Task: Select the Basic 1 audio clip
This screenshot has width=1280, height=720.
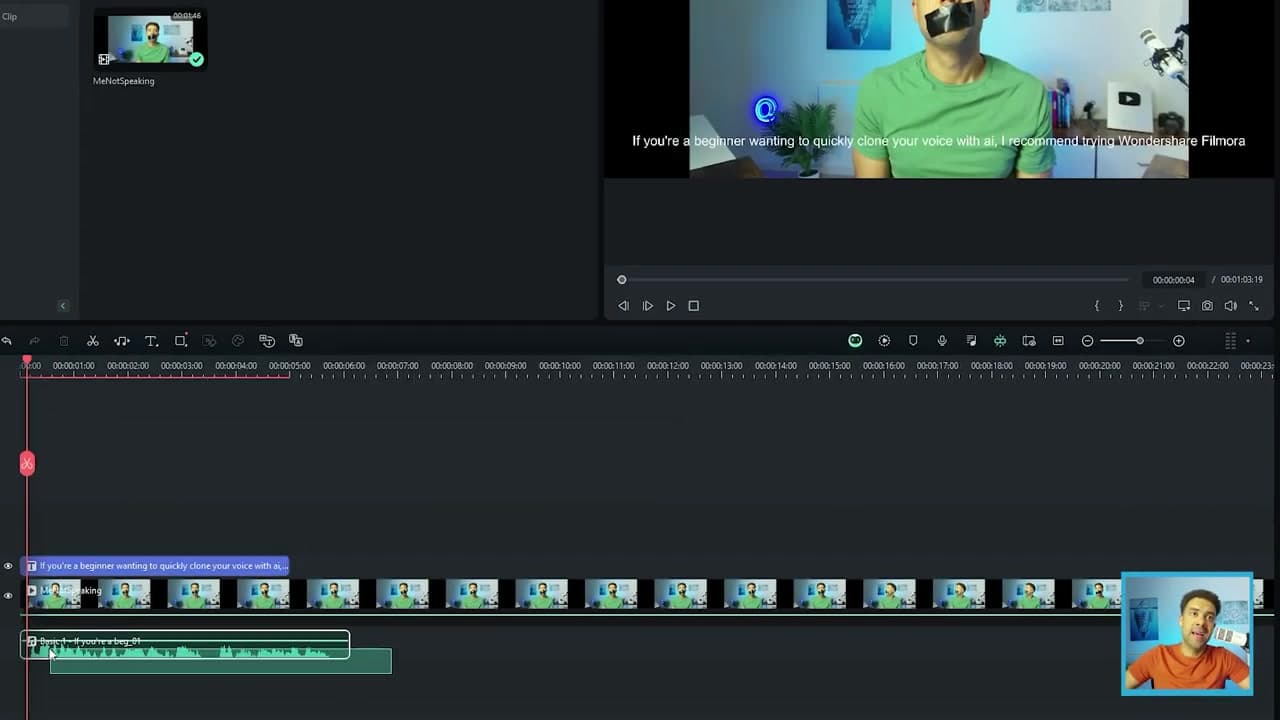Action: coord(185,645)
